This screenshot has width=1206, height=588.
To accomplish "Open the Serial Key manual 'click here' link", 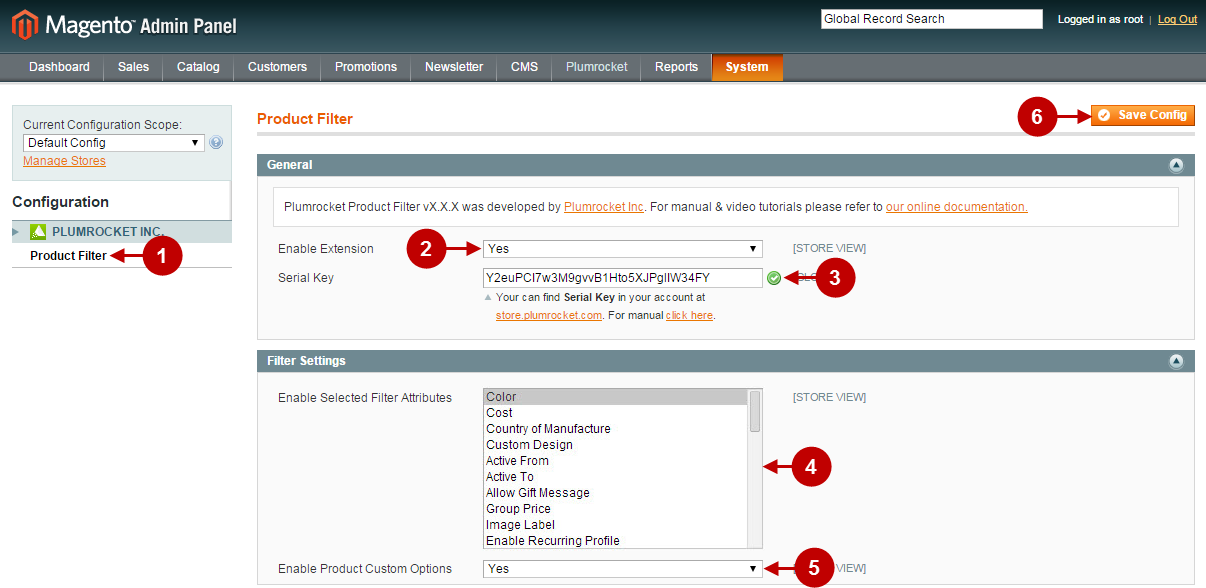I will [x=690, y=315].
